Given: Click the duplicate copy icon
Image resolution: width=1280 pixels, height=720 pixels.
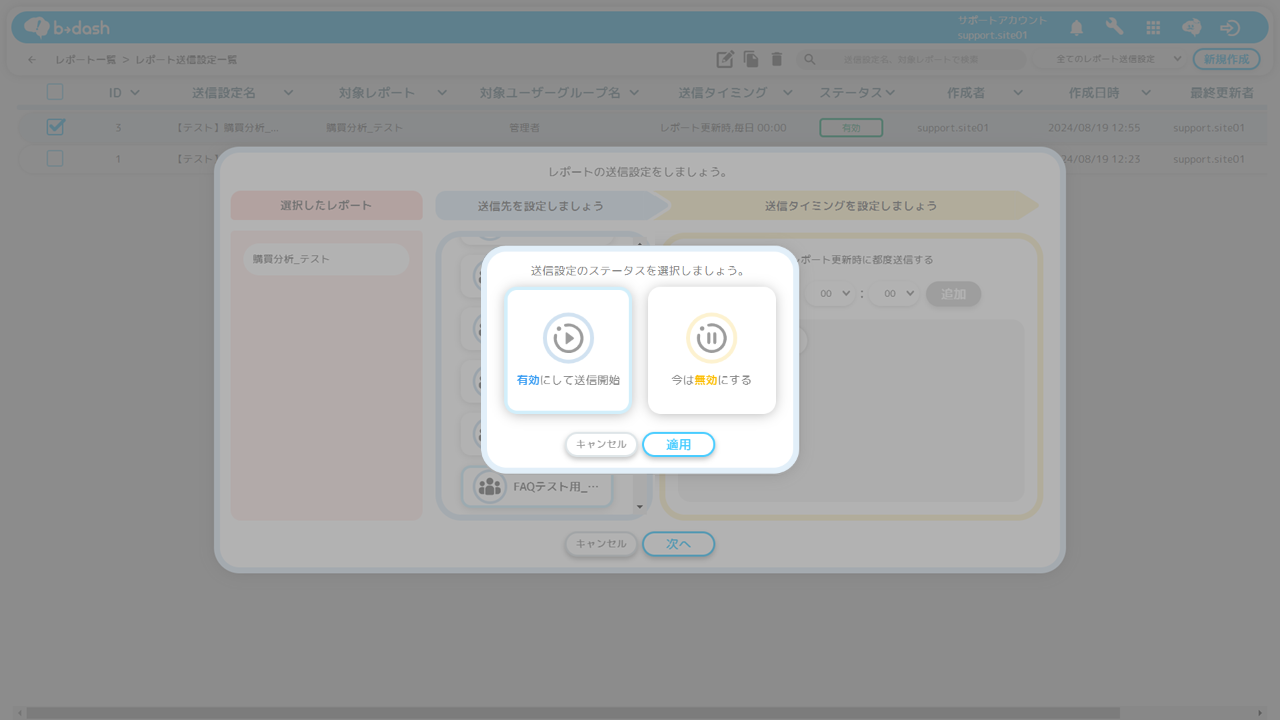Looking at the screenshot, I should 751,60.
